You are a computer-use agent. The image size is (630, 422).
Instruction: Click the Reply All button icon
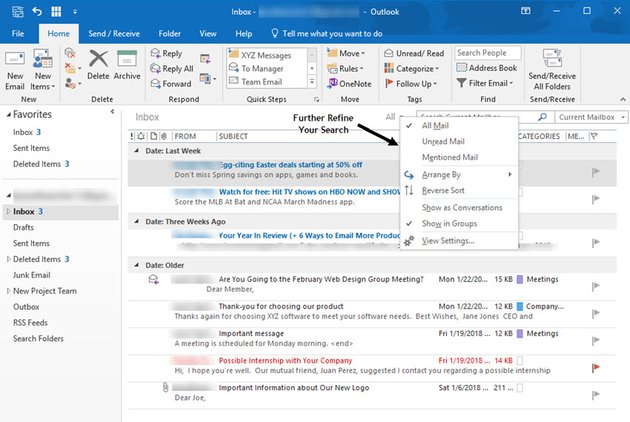click(155, 69)
